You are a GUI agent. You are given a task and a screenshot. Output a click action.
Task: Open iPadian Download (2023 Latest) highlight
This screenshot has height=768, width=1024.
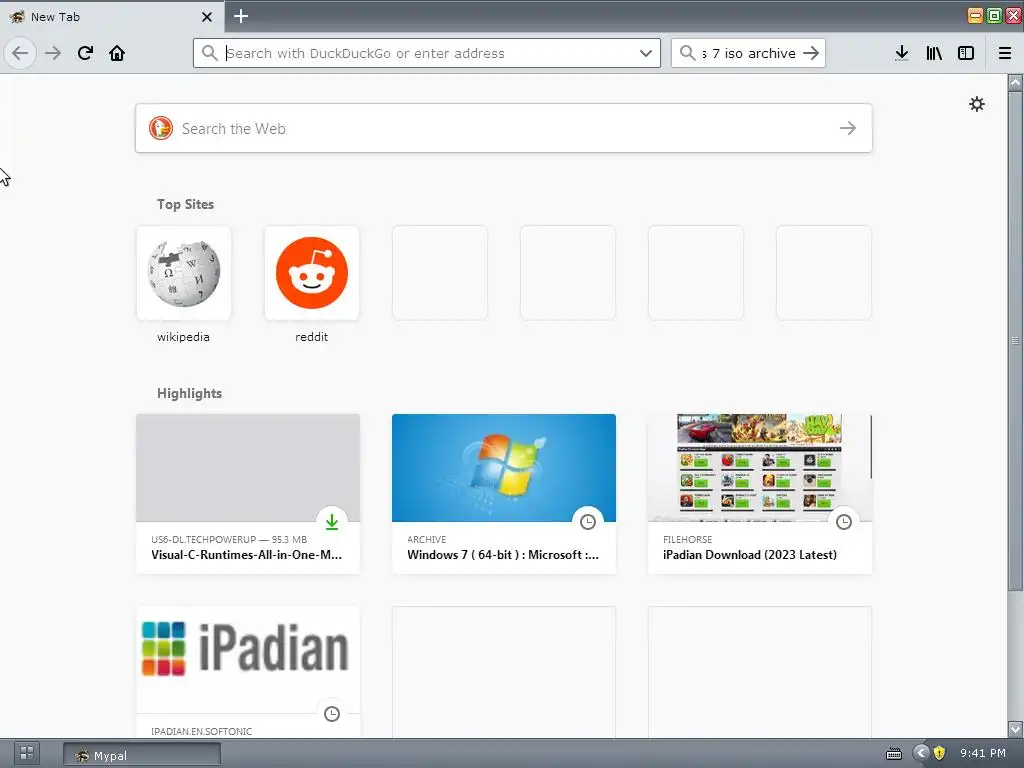(760, 494)
